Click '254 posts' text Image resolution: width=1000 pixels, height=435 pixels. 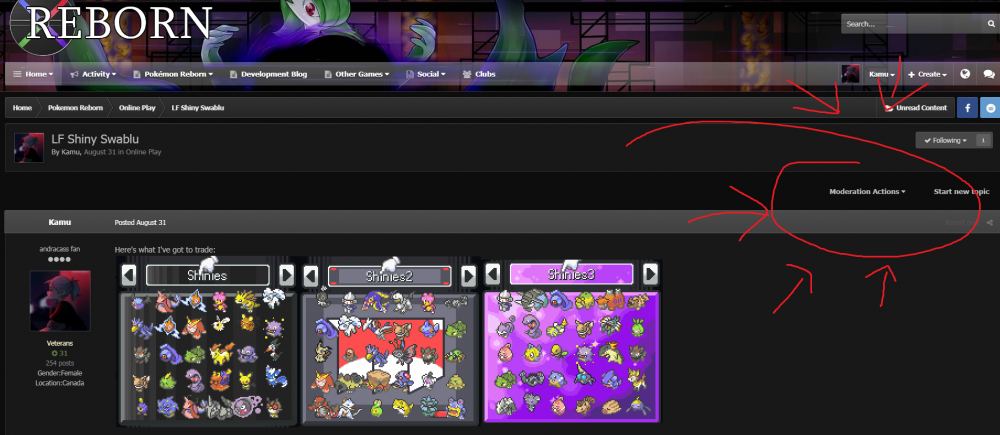tap(60, 363)
